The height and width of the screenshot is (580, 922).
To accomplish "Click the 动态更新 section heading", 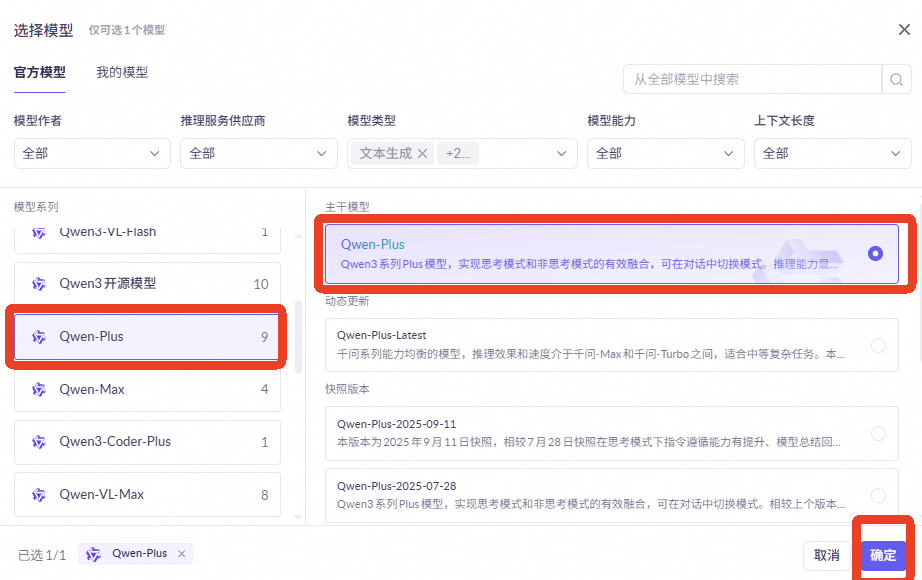I will click(347, 301).
